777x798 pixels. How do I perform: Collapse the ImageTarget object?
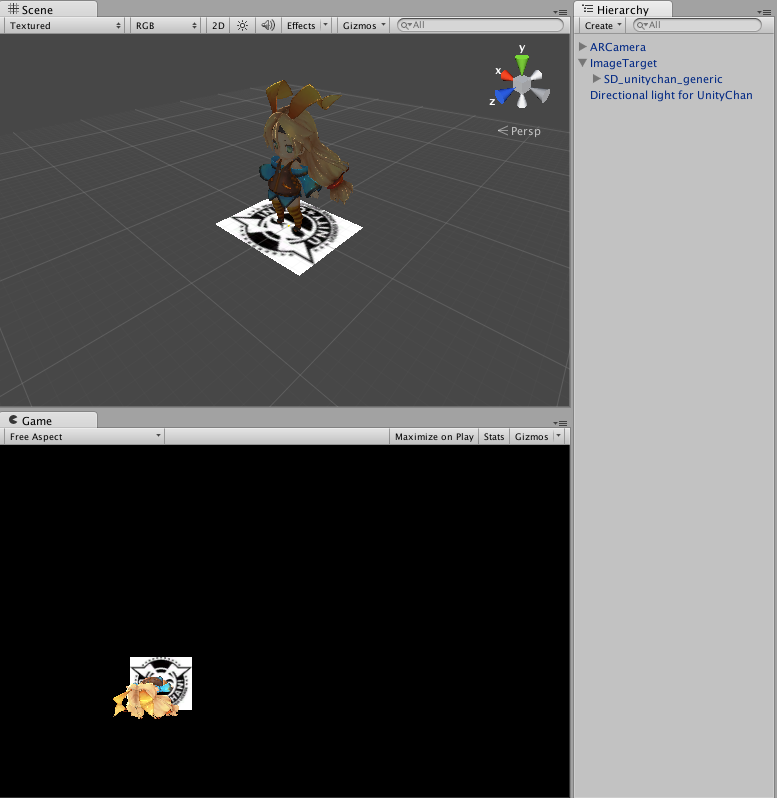[x=583, y=63]
